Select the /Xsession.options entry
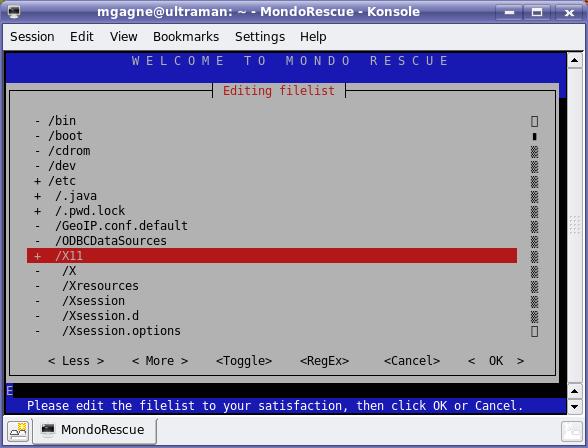Screen dimensions: 588x448 tap(122, 331)
